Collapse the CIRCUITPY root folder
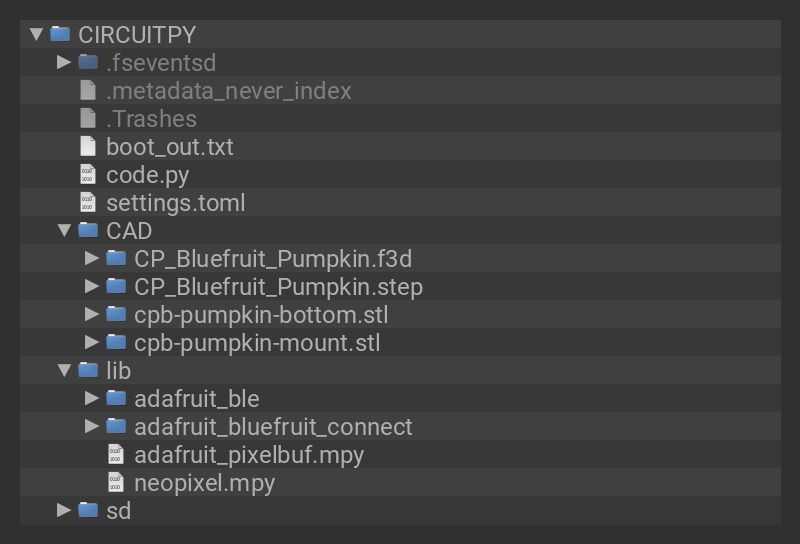 tap(37, 34)
